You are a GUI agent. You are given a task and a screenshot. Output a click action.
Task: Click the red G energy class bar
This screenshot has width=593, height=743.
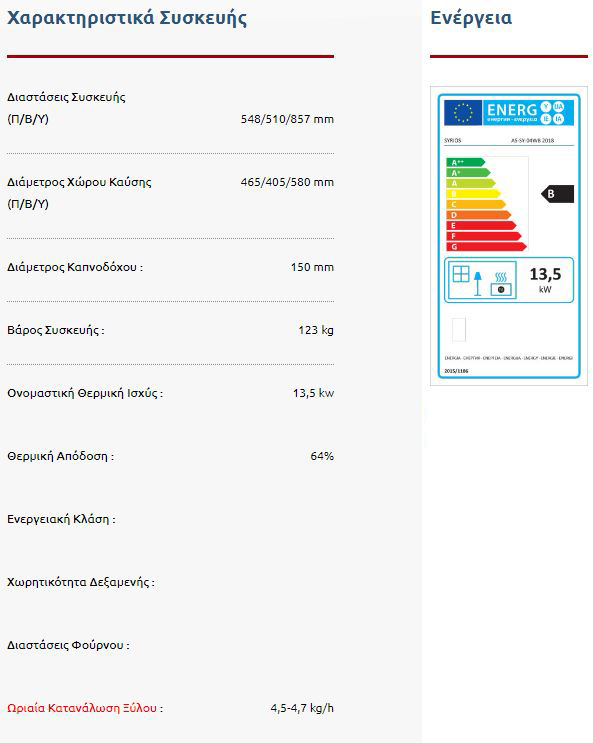[486, 246]
